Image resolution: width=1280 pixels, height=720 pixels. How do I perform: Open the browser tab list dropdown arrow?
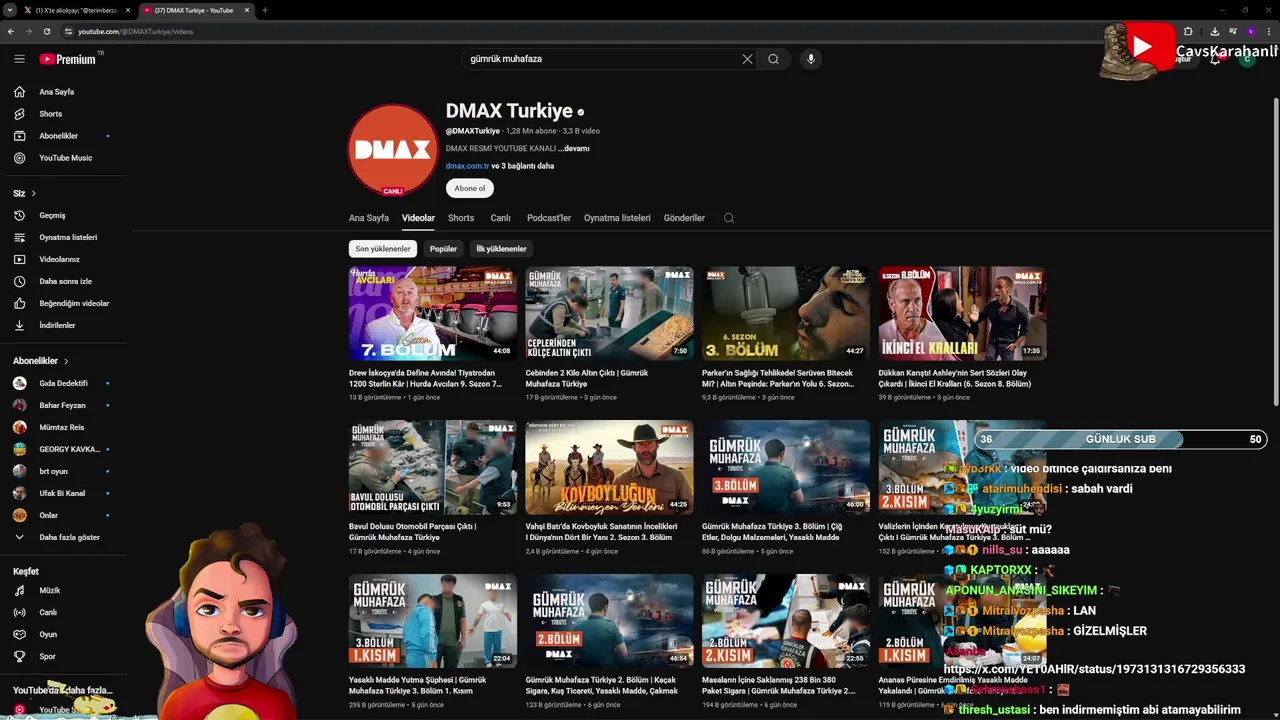[10, 10]
